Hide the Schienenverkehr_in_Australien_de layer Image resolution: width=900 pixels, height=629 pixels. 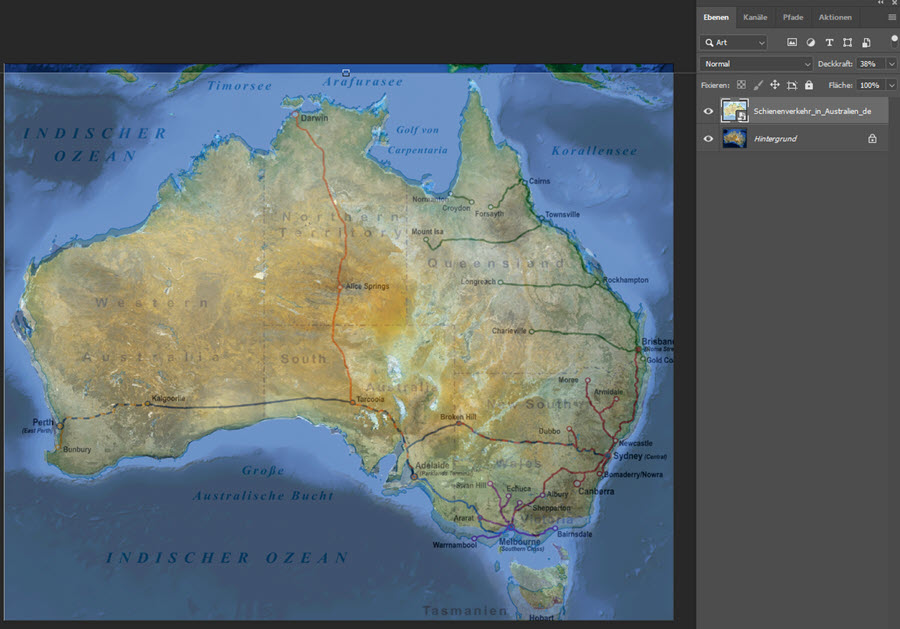(708, 111)
